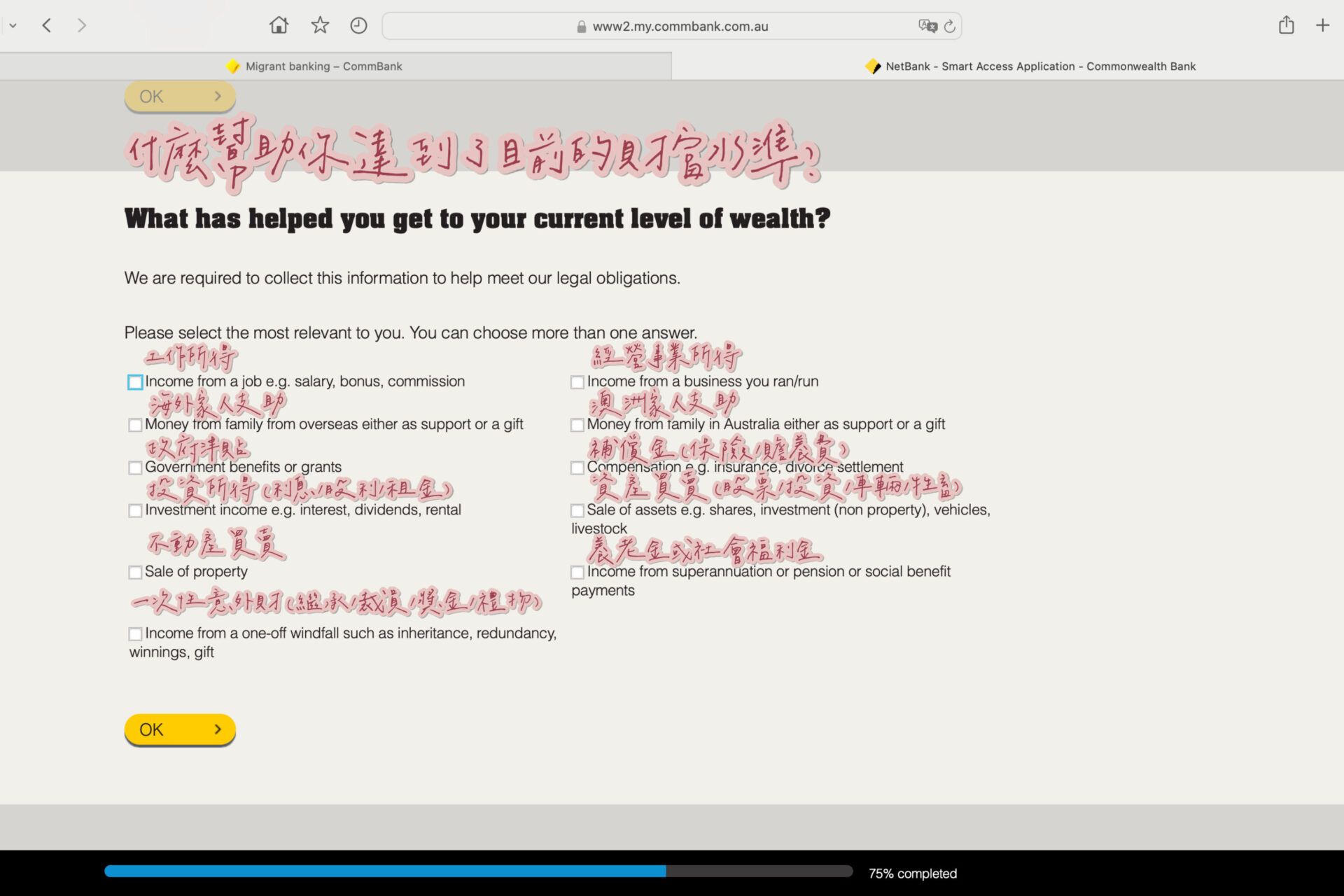Check Income from a job checkbox
This screenshot has width=1344, height=896.
point(135,382)
